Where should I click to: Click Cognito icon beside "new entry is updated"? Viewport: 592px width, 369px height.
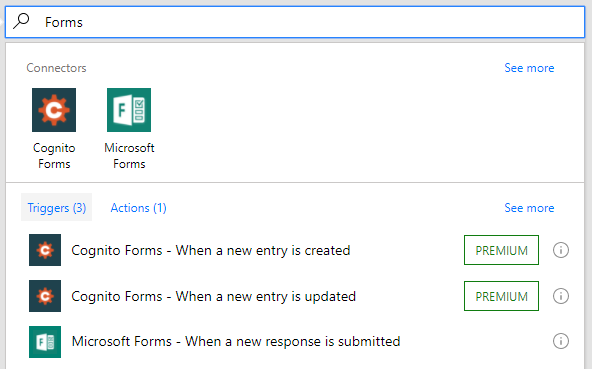coord(45,296)
